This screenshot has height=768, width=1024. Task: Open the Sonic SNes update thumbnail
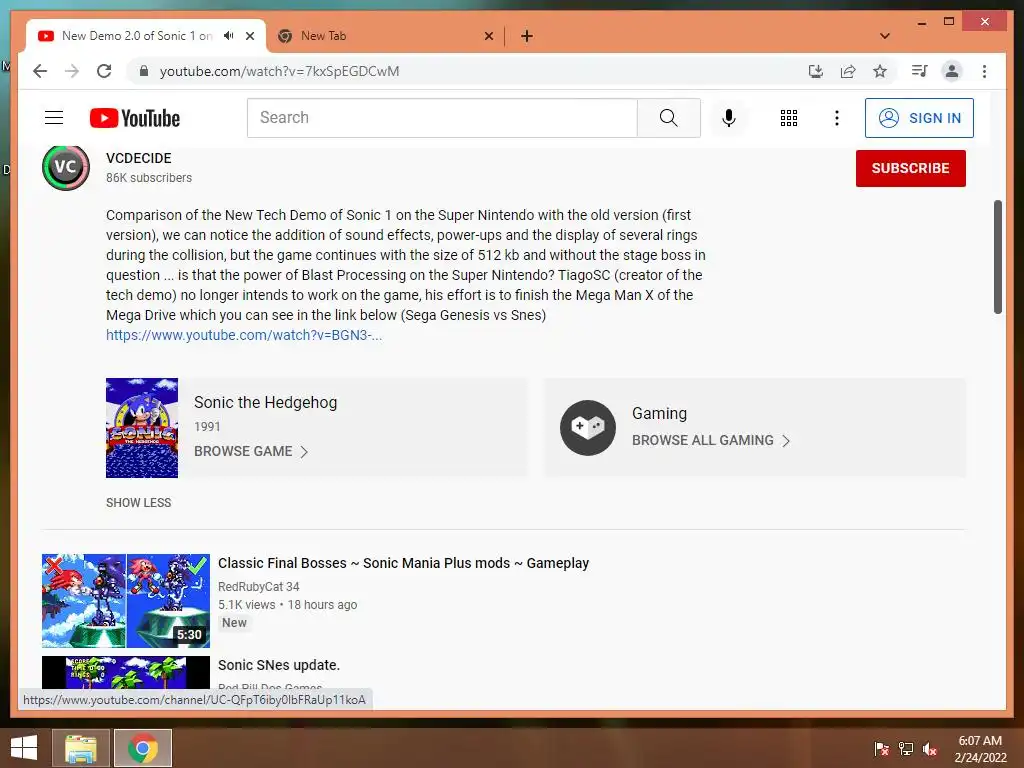(125, 673)
